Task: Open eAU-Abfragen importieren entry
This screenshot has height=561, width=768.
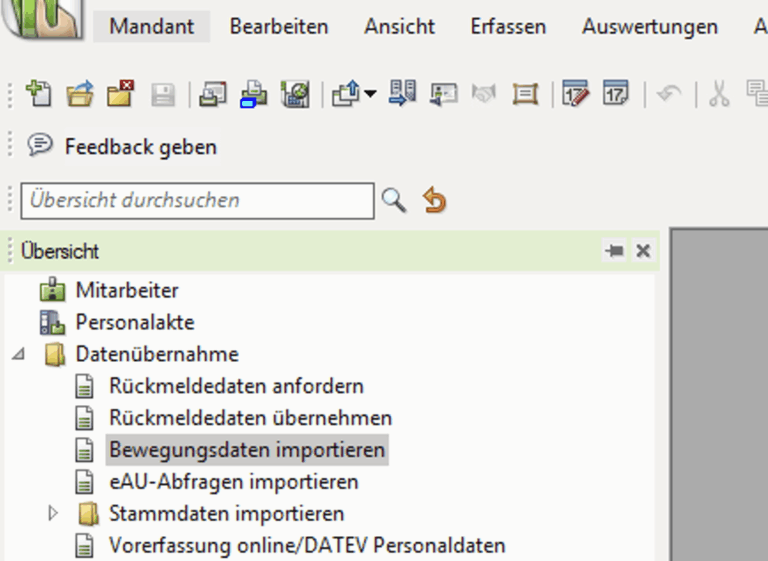Action: tap(233, 482)
